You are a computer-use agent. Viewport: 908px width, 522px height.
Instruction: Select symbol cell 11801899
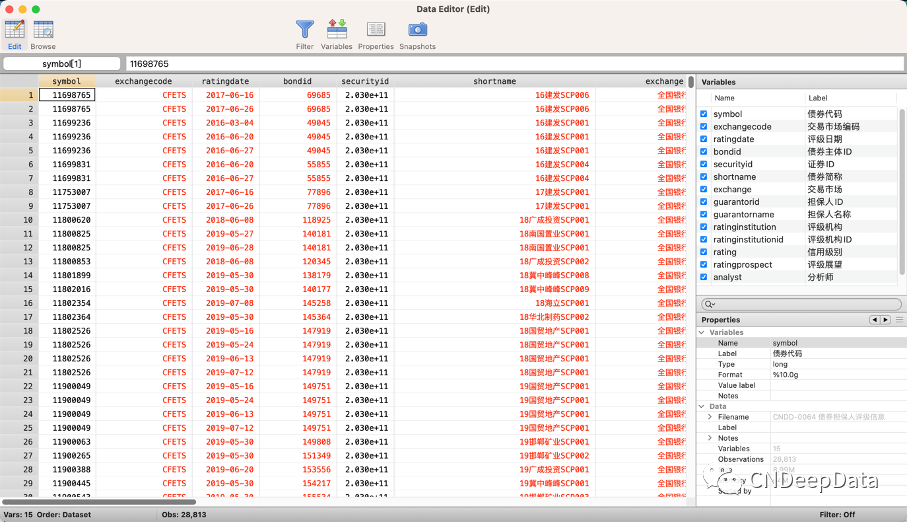click(x=67, y=275)
